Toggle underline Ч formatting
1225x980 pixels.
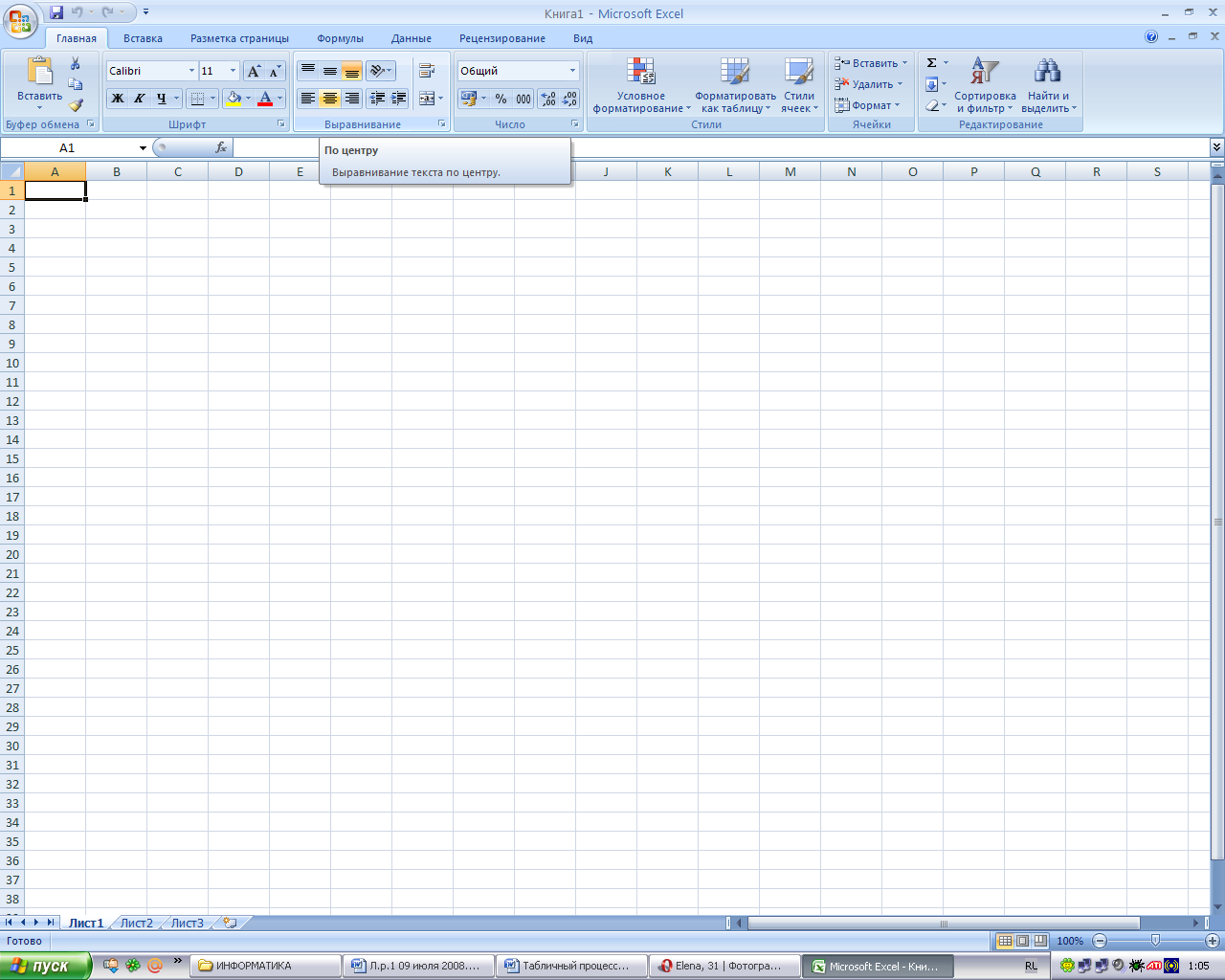(162, 99)
